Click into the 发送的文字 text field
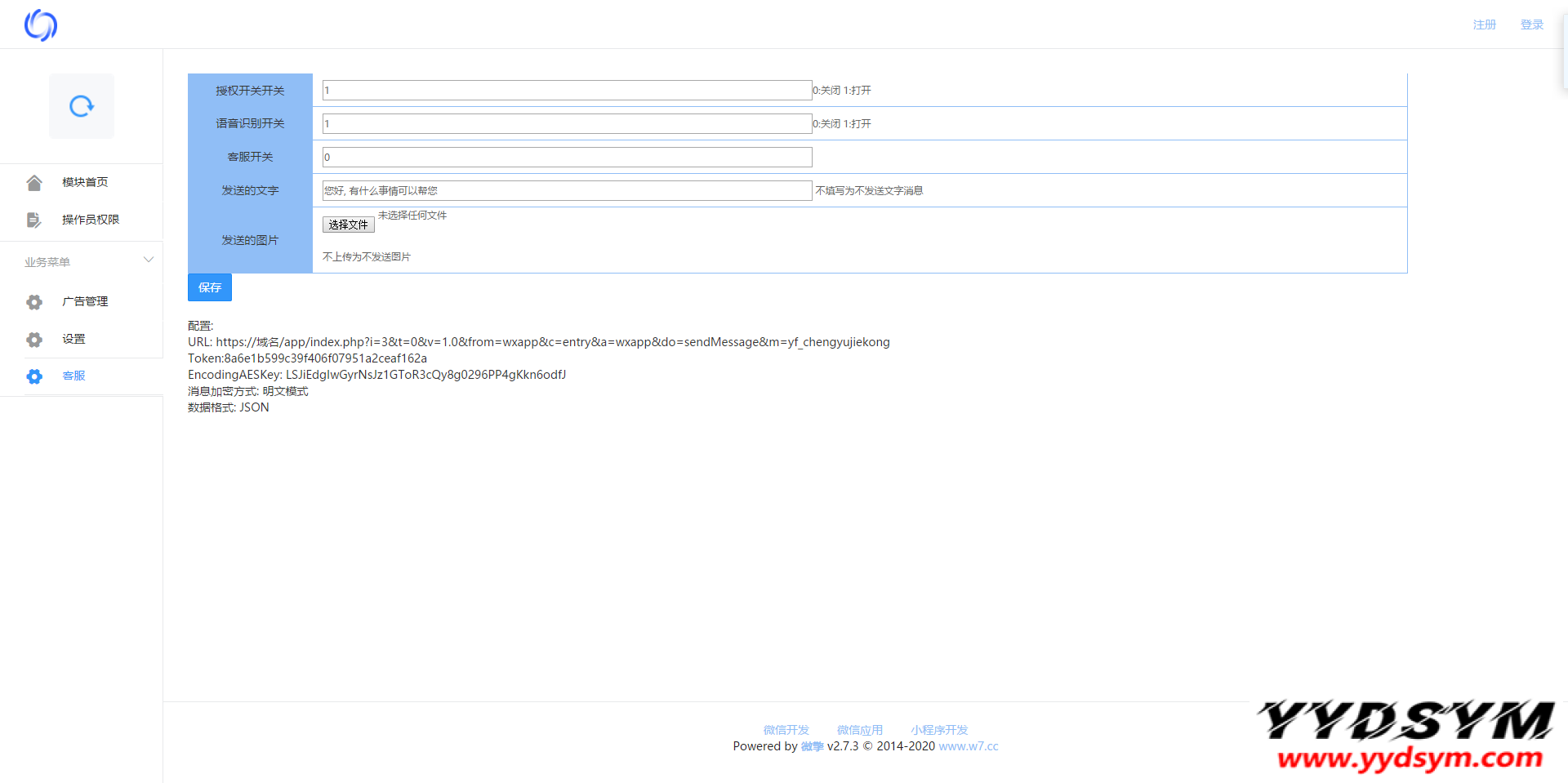Viewport: 1568px width, 783px height. click(x=567, y=191)
